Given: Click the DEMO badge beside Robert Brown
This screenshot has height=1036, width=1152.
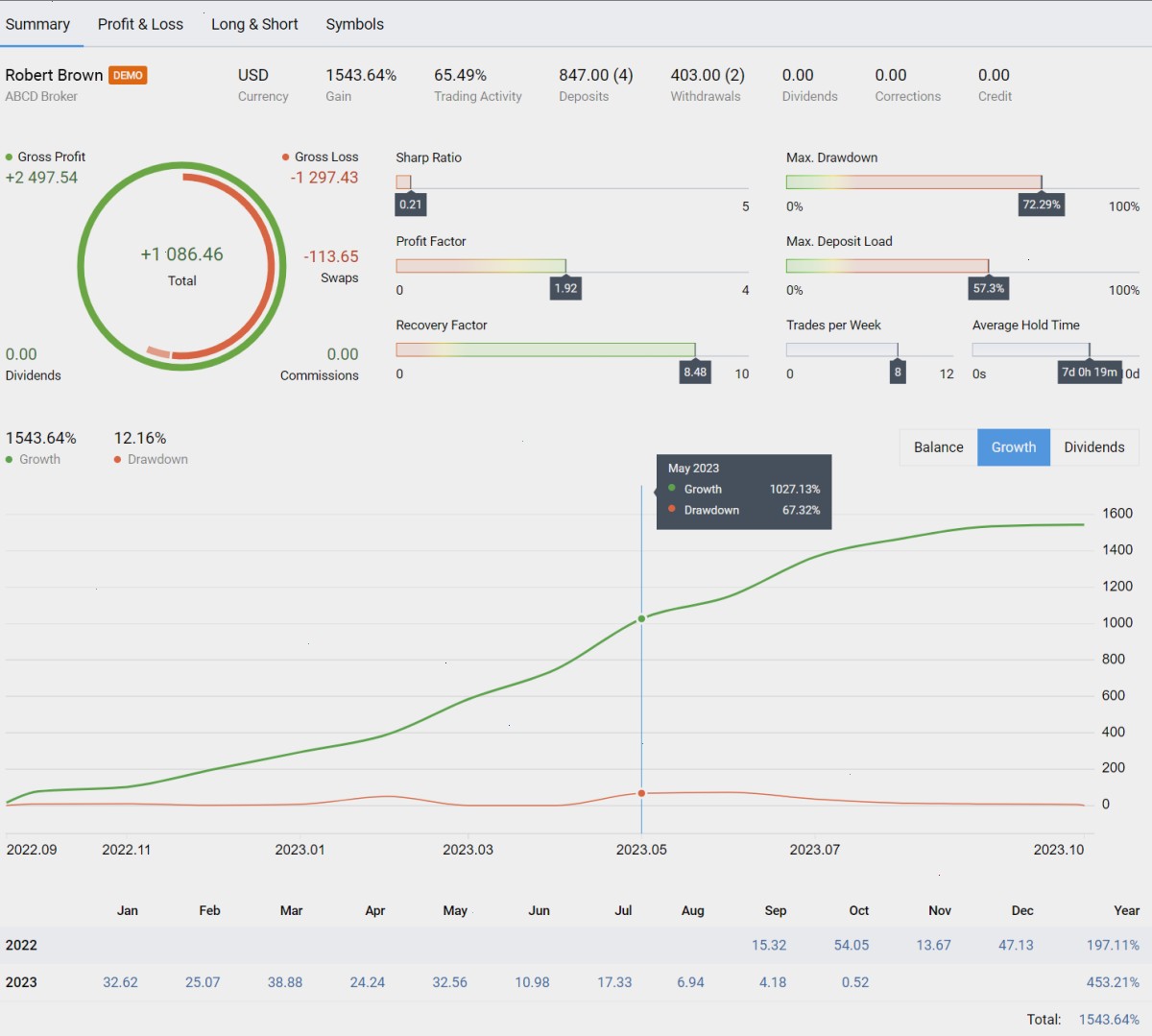Looking at the screenshot, I should pyautogui.click(x=128, y=75).
